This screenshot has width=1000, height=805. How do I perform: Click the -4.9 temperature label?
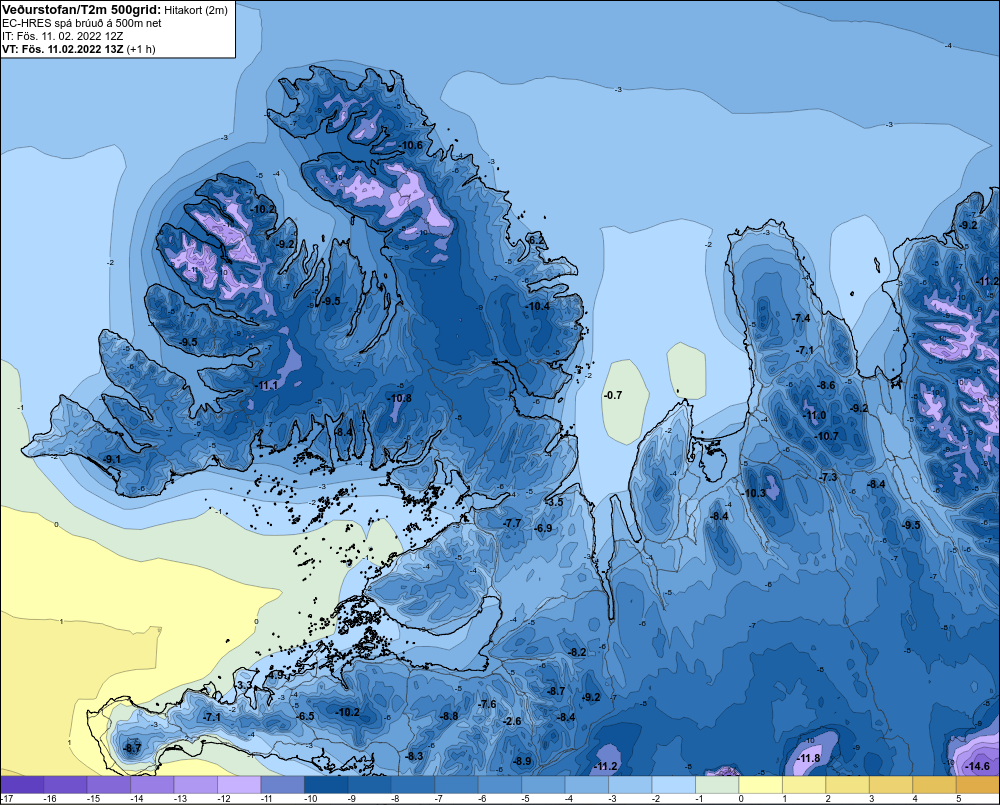tap(276, 675)
